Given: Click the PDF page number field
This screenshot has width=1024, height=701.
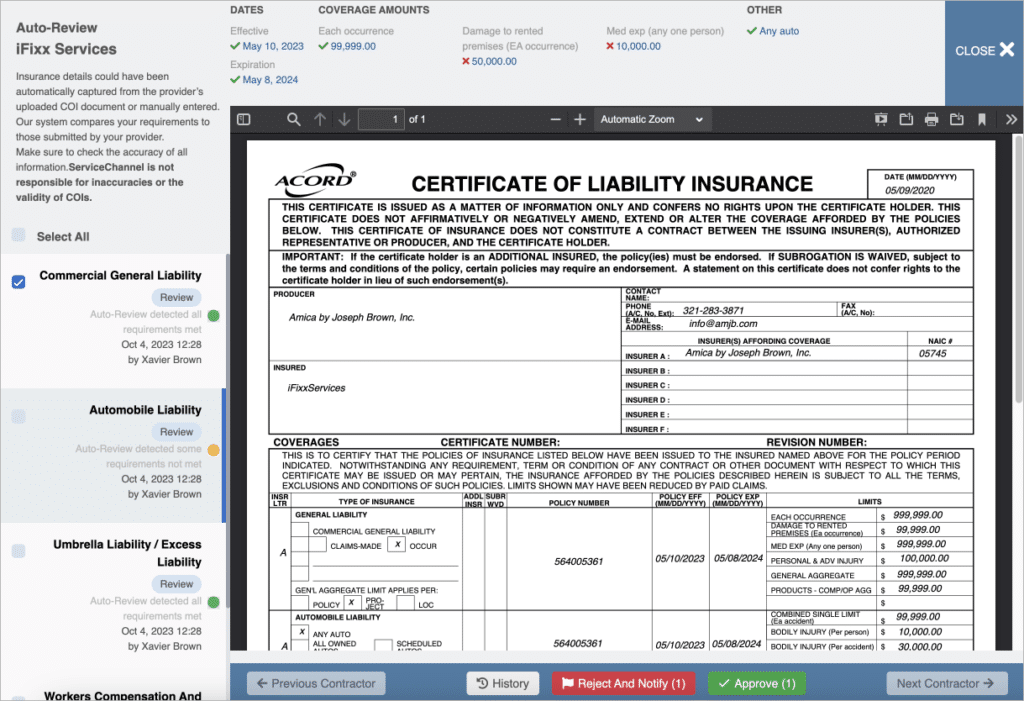Looking at the screenshot, I should (381, 120).
